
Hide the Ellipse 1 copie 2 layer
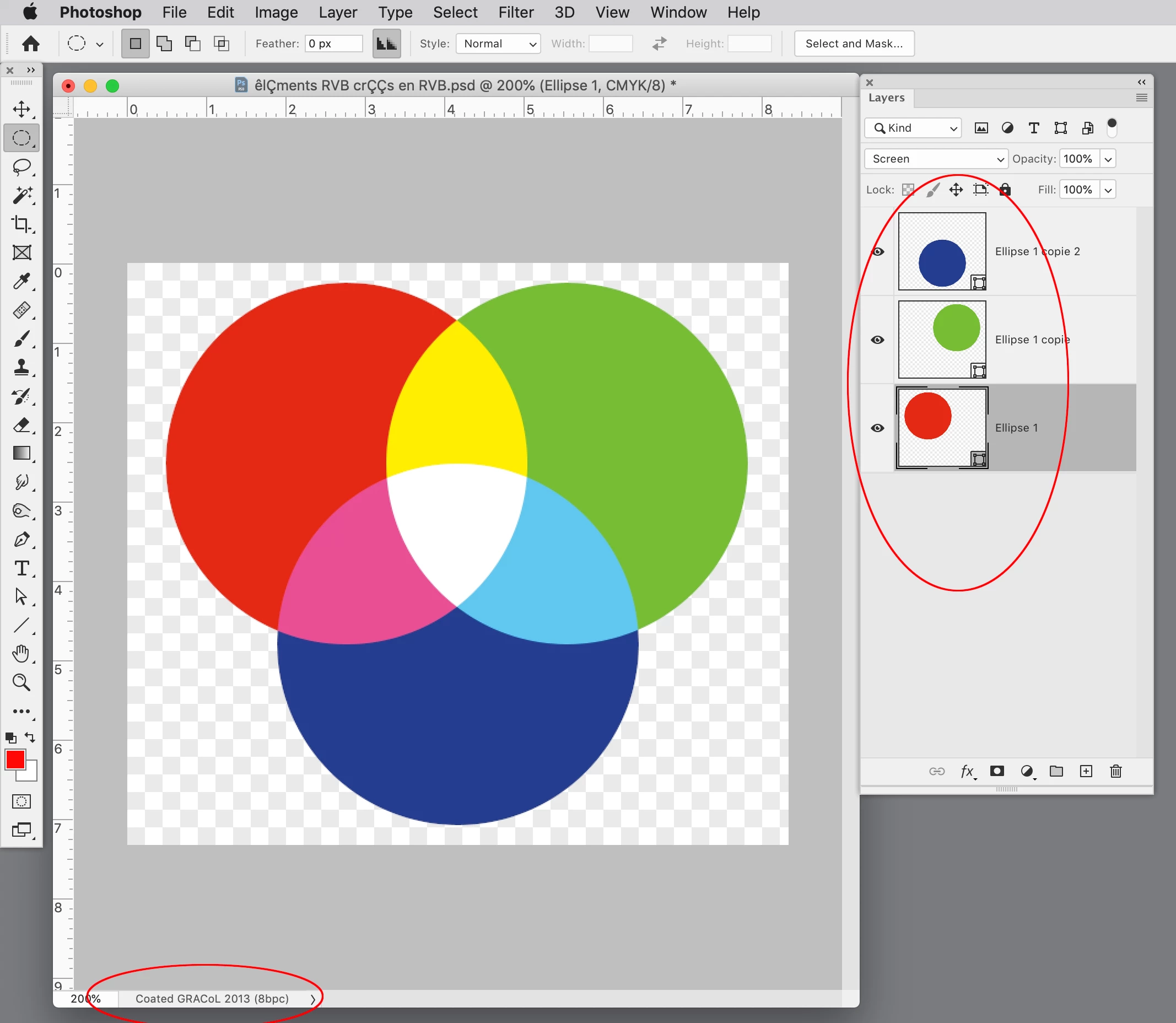[878, 252]
